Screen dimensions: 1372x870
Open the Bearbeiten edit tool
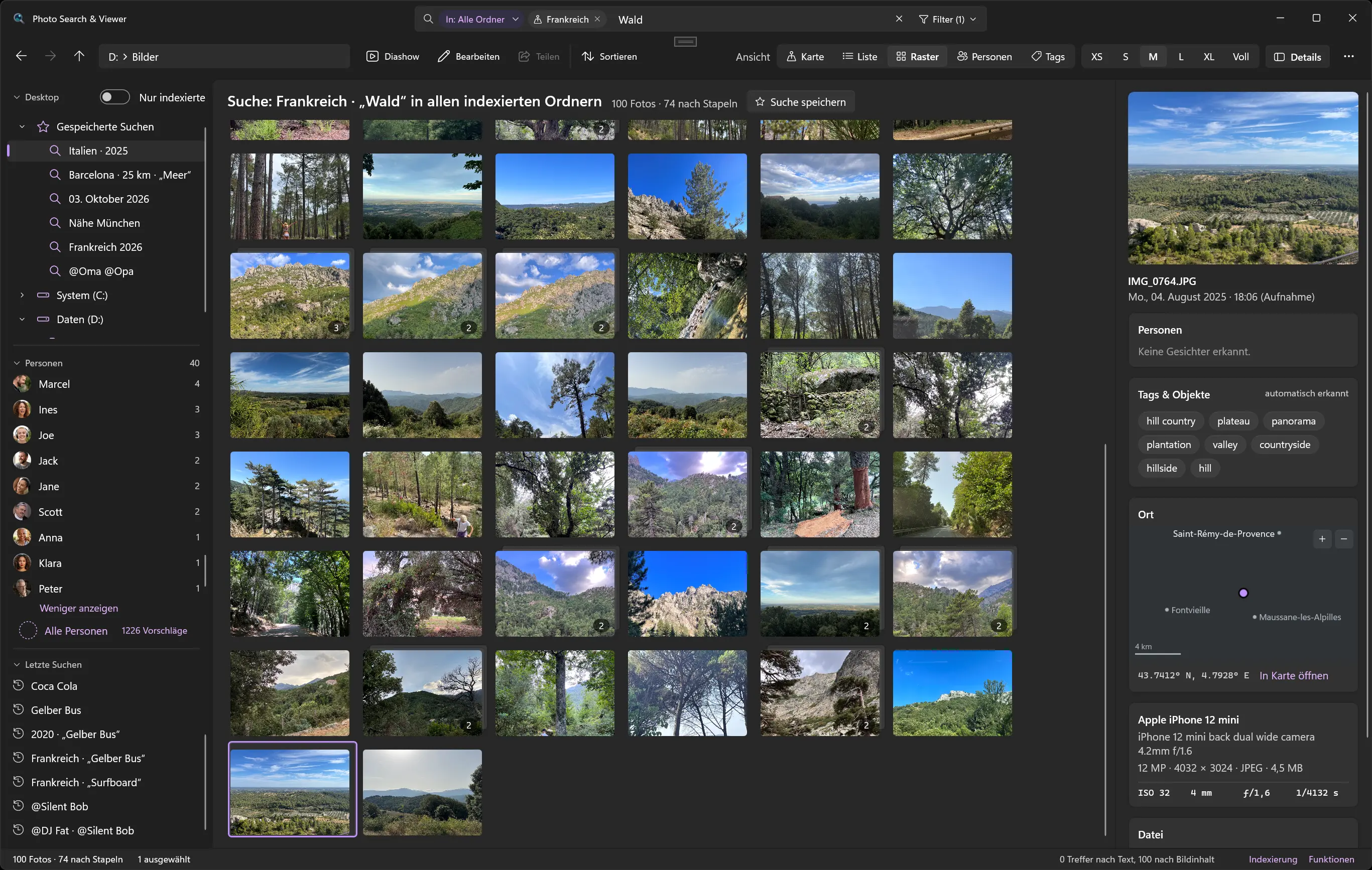click(x=468, y=56)
